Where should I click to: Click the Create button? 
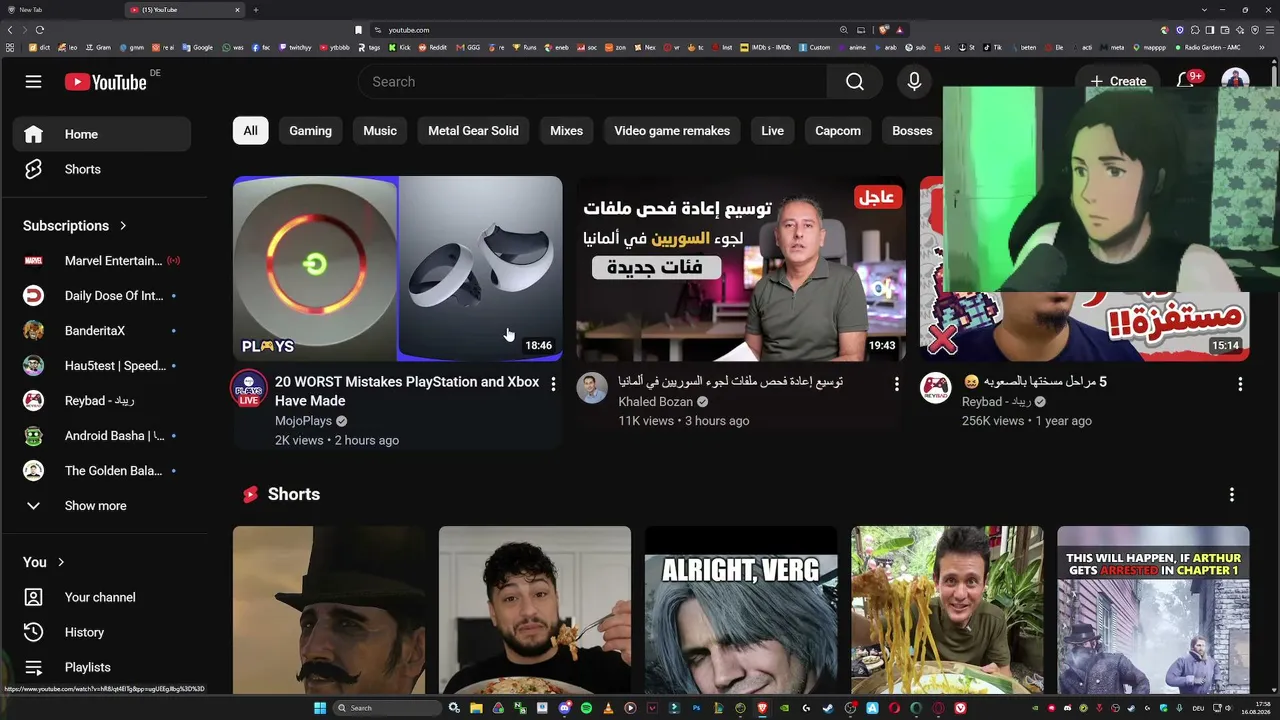coord(1118,81)
